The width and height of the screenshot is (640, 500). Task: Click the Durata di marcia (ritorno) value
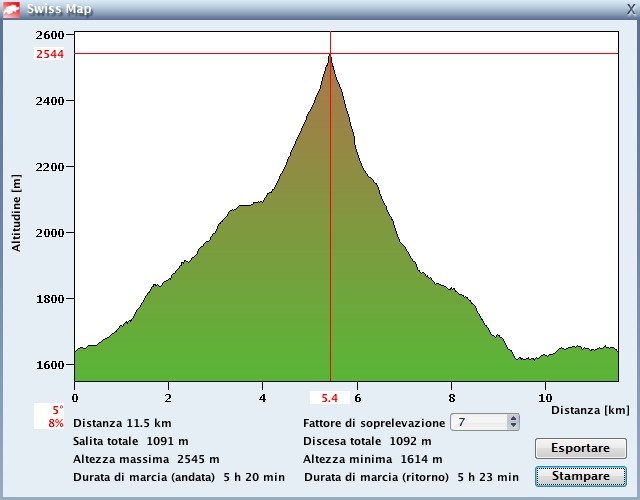pyautogui.click(x=488, y=477)
